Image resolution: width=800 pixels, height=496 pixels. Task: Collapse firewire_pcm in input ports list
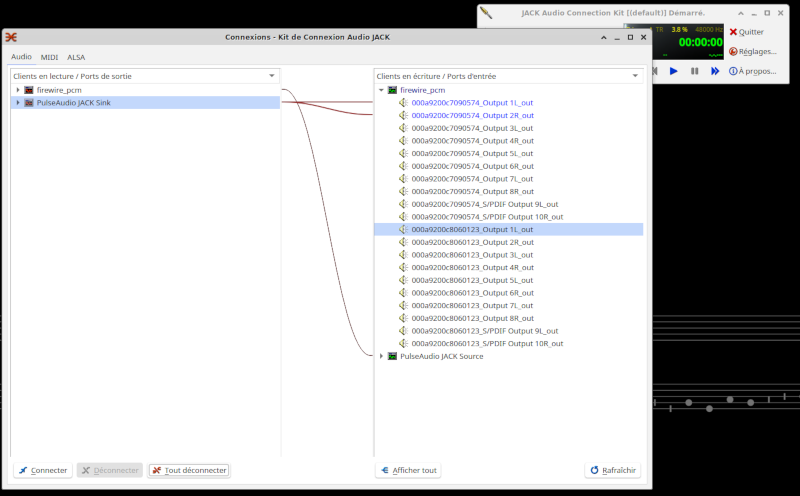point(381,90)
